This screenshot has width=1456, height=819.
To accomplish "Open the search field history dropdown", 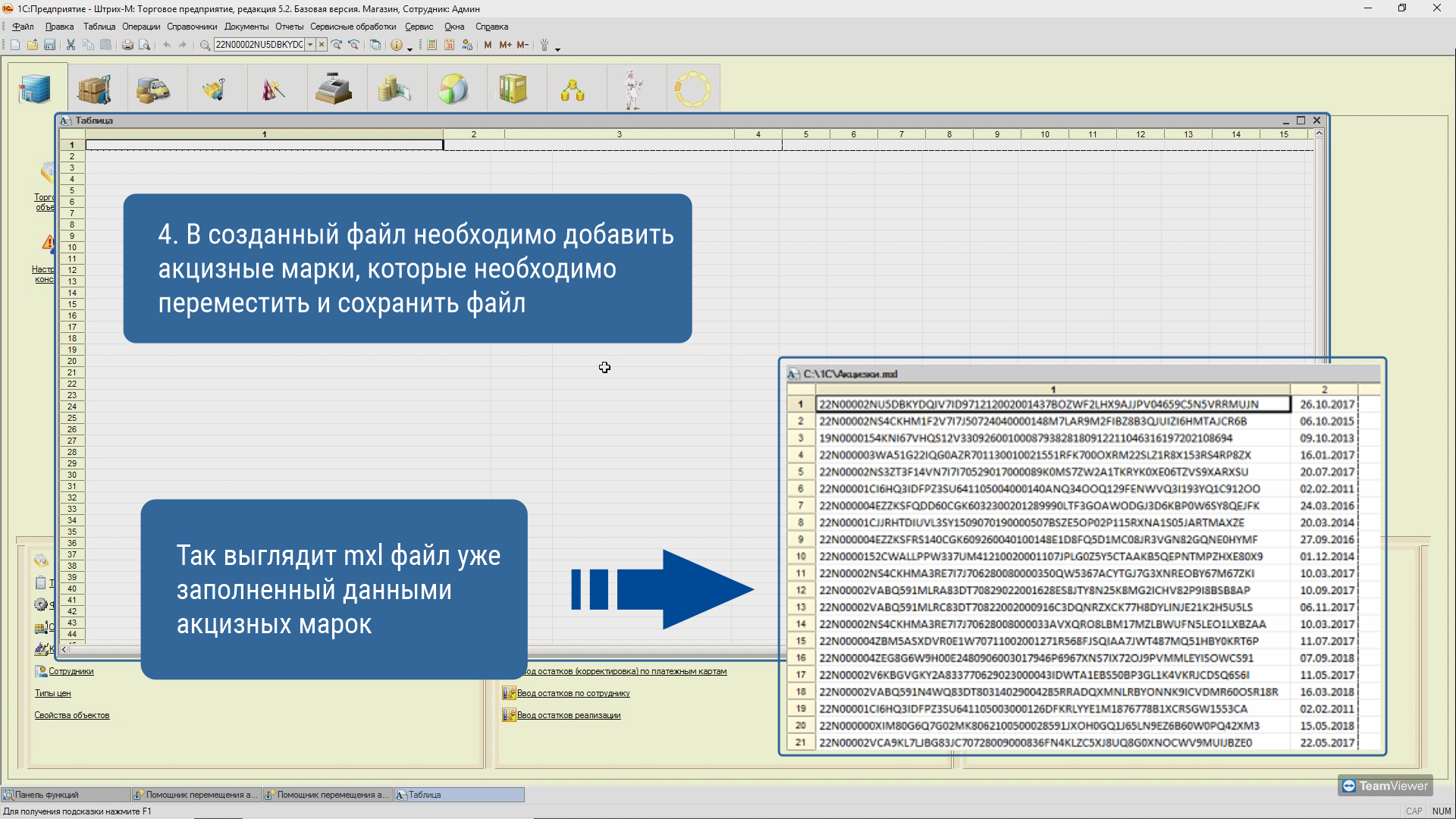I will click(x=310, y=45).
